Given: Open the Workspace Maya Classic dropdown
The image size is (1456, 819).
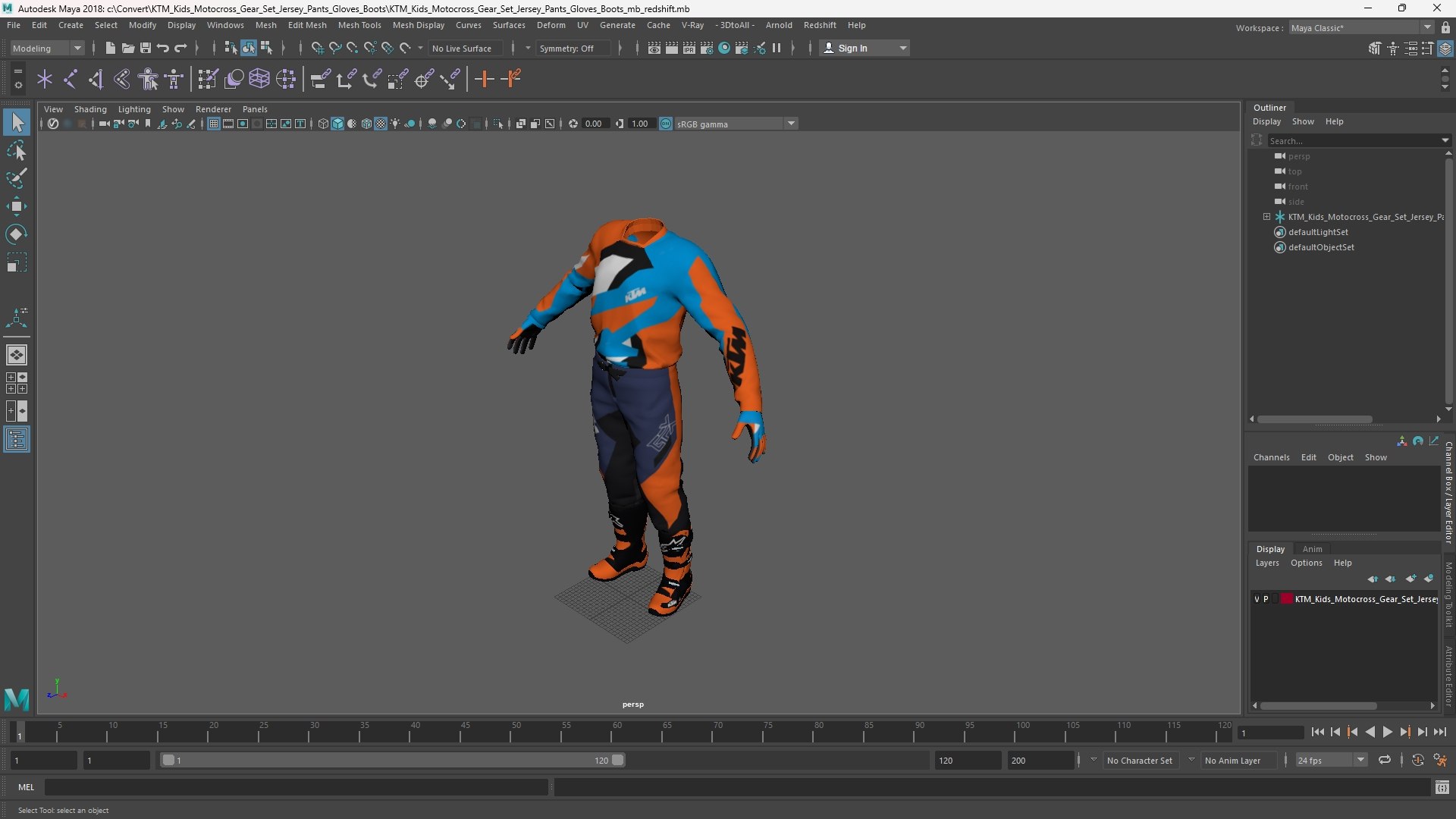Looking at the screenshot, I should coord(1361,28).
